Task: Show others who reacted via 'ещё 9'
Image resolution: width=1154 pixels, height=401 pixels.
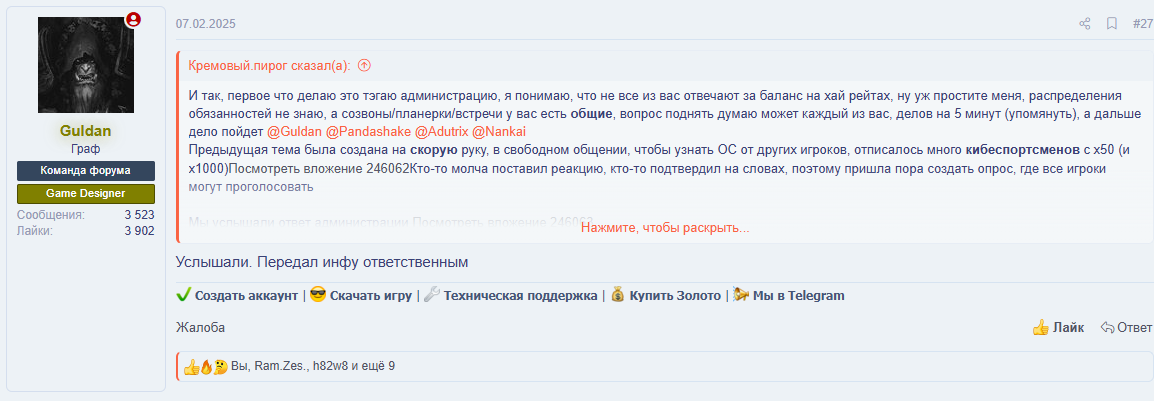Action: coord(376,366)
